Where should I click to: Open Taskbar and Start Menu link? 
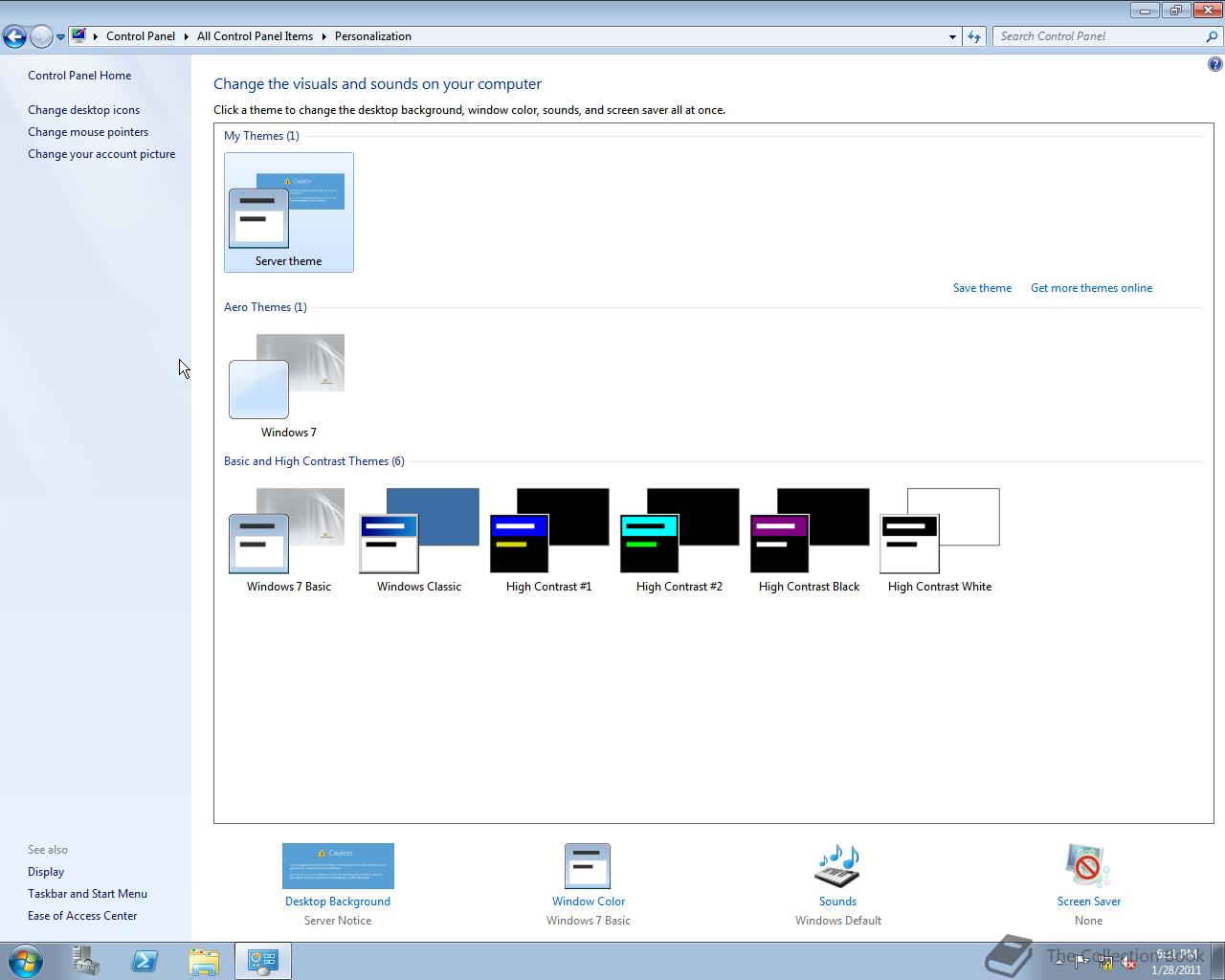coord(87,894)
